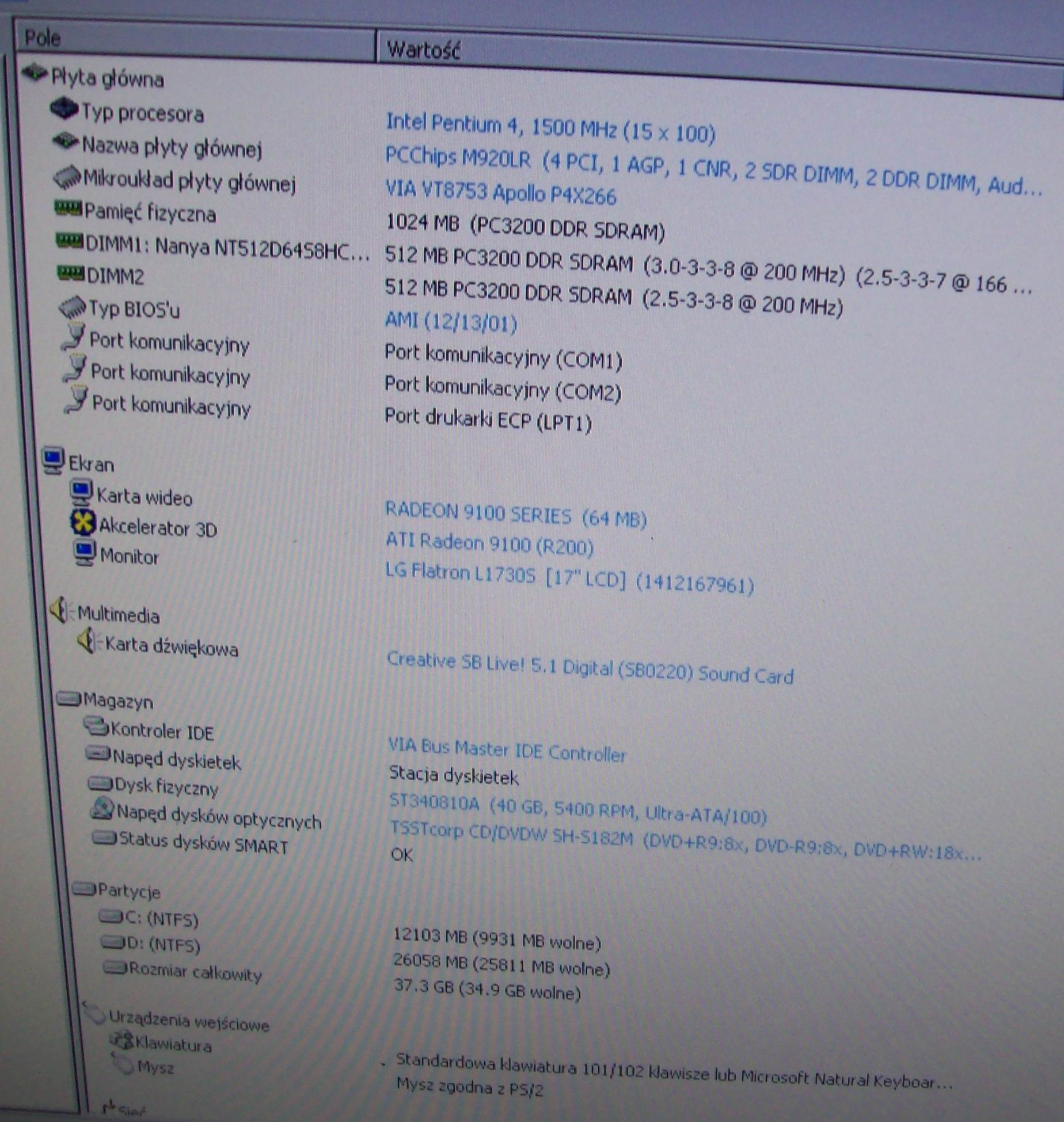Open the LG Flatron L1730S monitor link

(569, 577)
